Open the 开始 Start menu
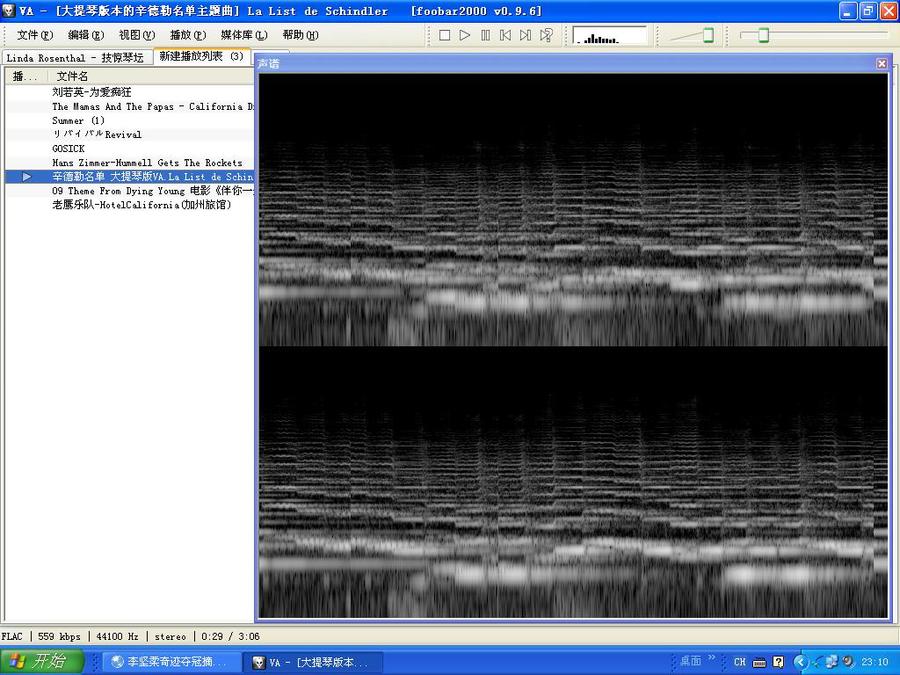The height and width of the screenshot is (675, 900). pyautogui.click(x=42, y=661)
